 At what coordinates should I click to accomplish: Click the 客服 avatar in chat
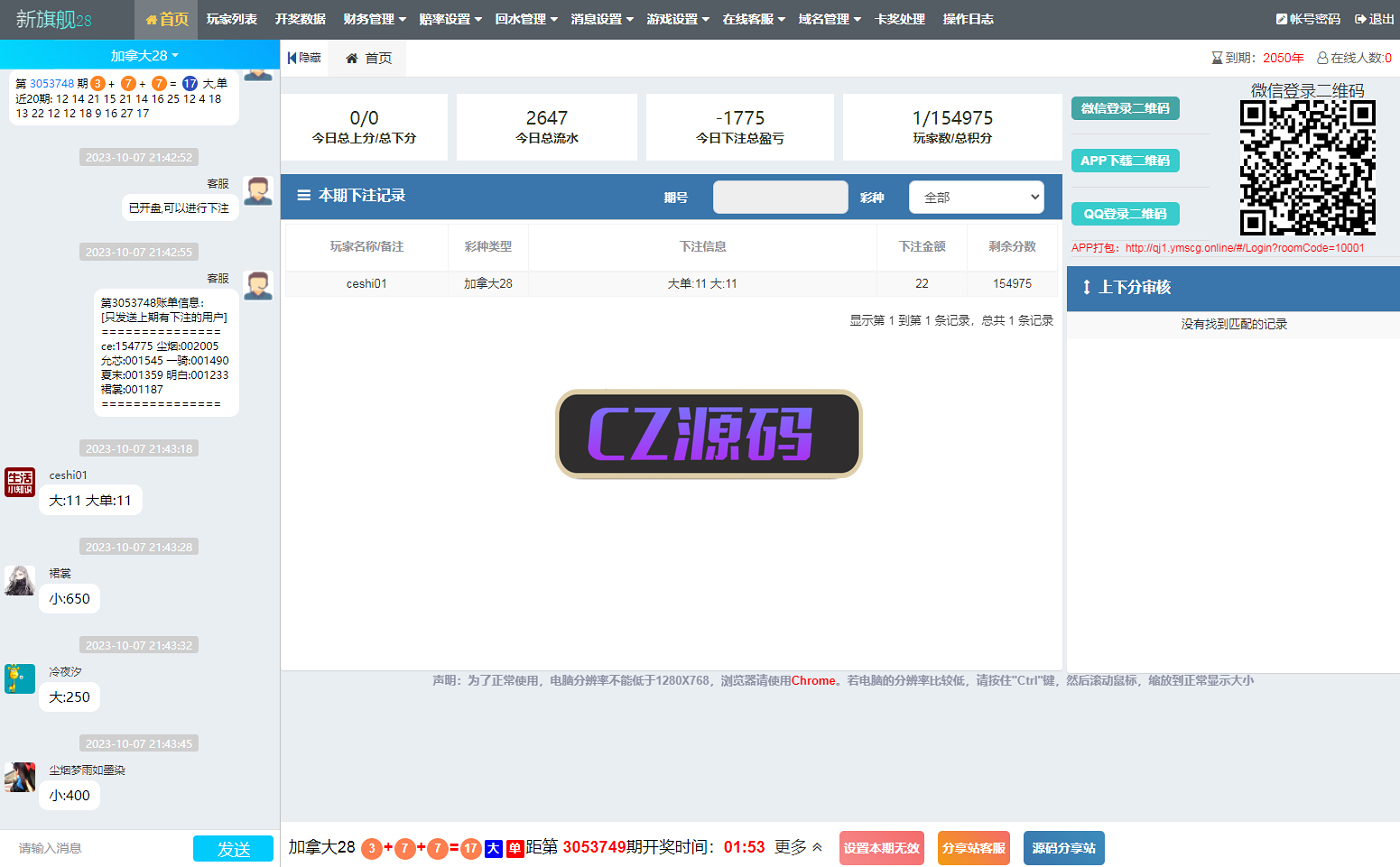[x=258, y=191]
